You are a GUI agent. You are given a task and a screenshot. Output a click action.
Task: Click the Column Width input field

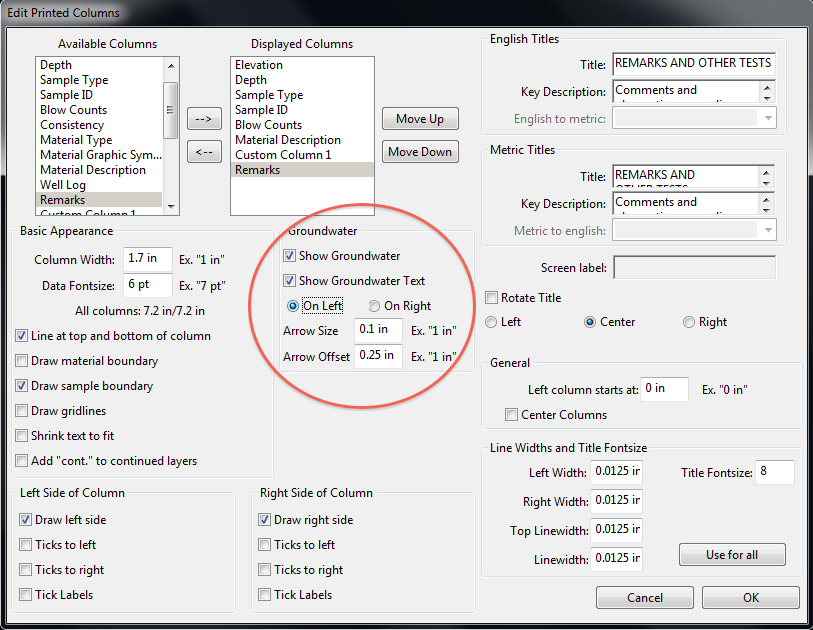click(x=148, y=260)
